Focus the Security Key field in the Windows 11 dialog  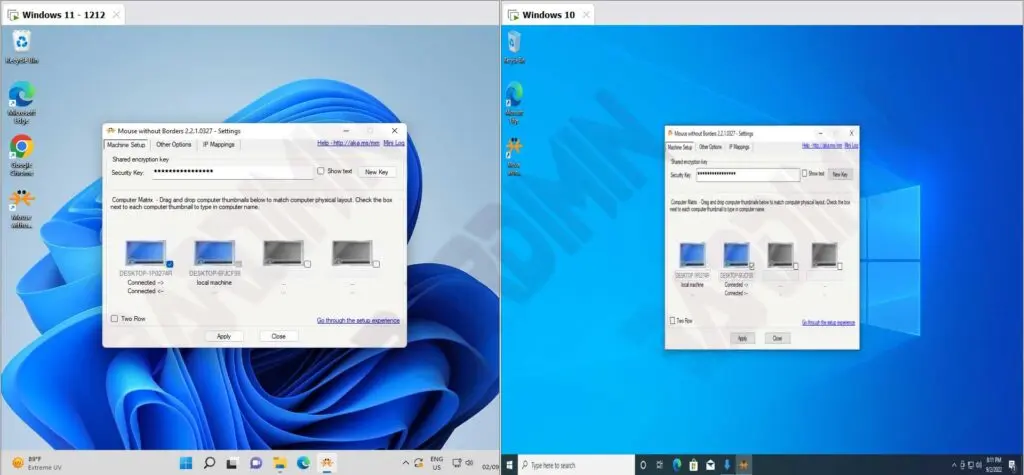coord(232,171)
